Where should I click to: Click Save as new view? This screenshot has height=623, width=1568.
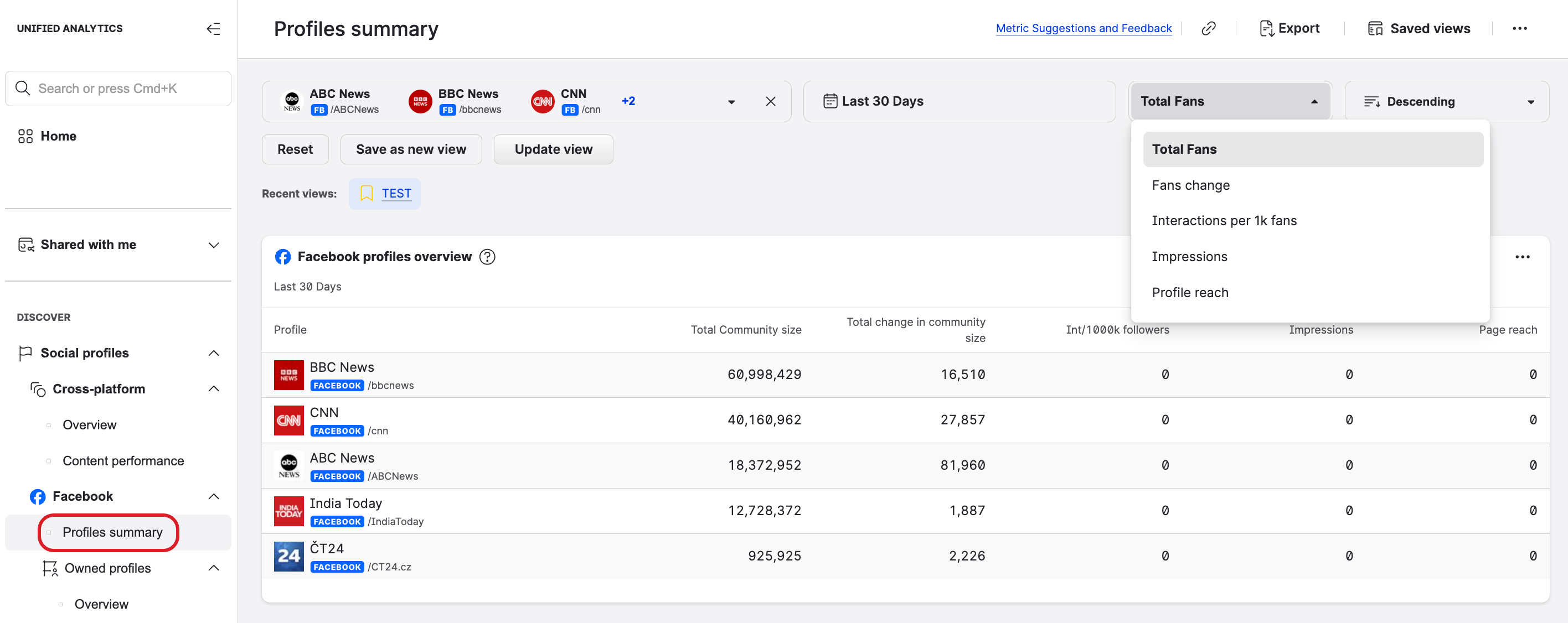pyautogui.click(x=411, y=149)
